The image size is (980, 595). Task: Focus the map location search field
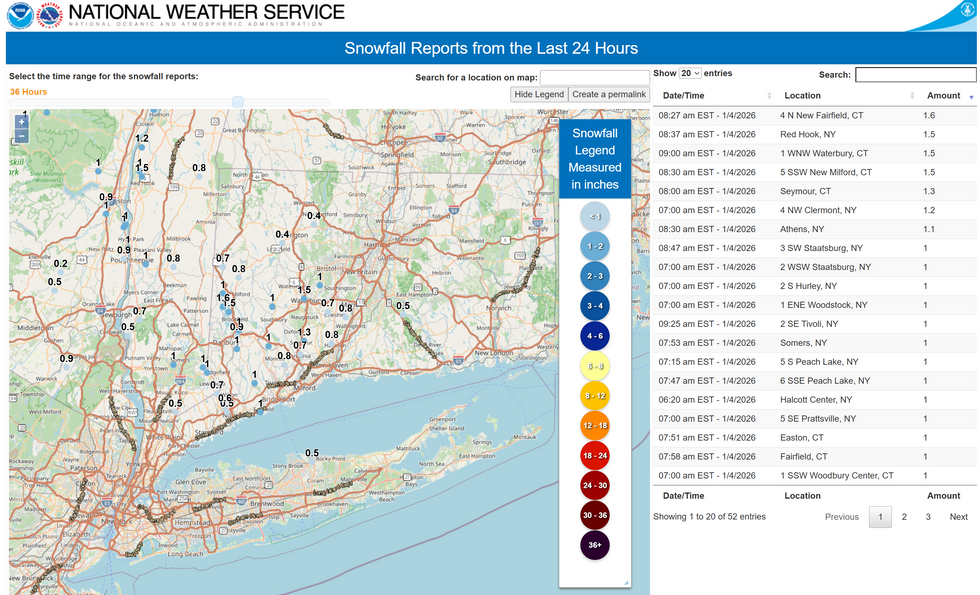point(594,78)
